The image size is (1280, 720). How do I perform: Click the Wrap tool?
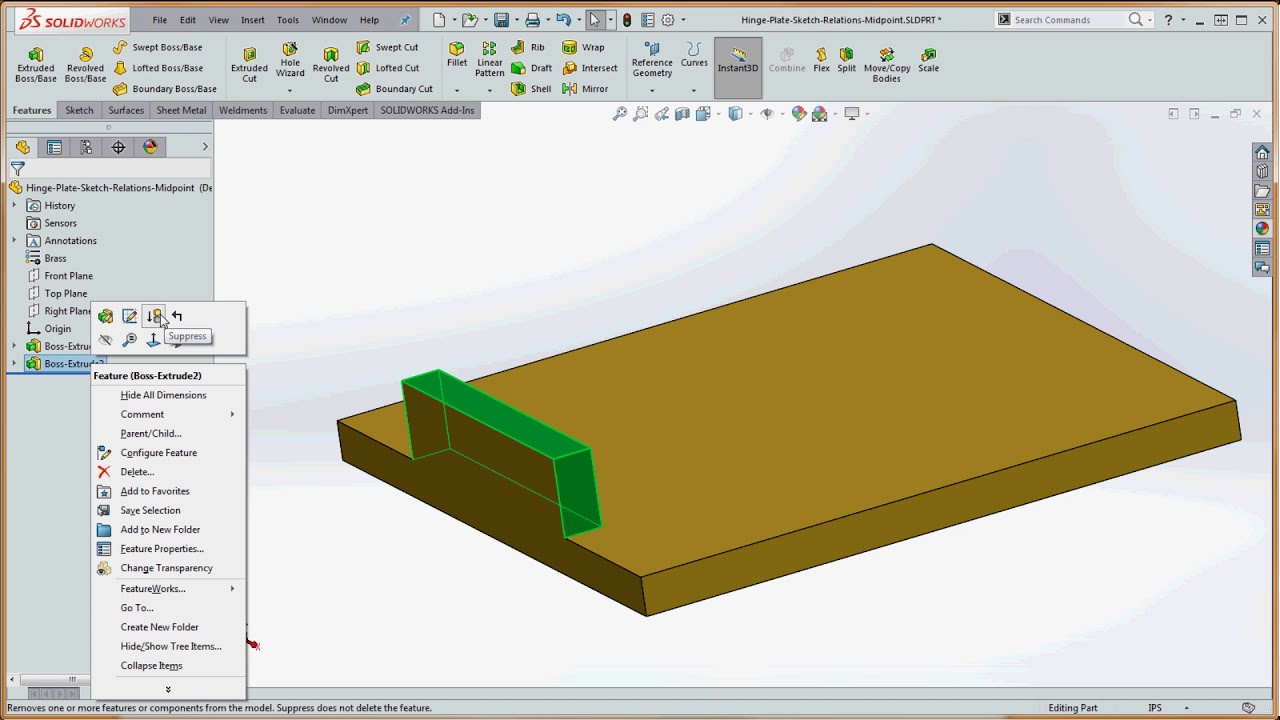point(583,47)
